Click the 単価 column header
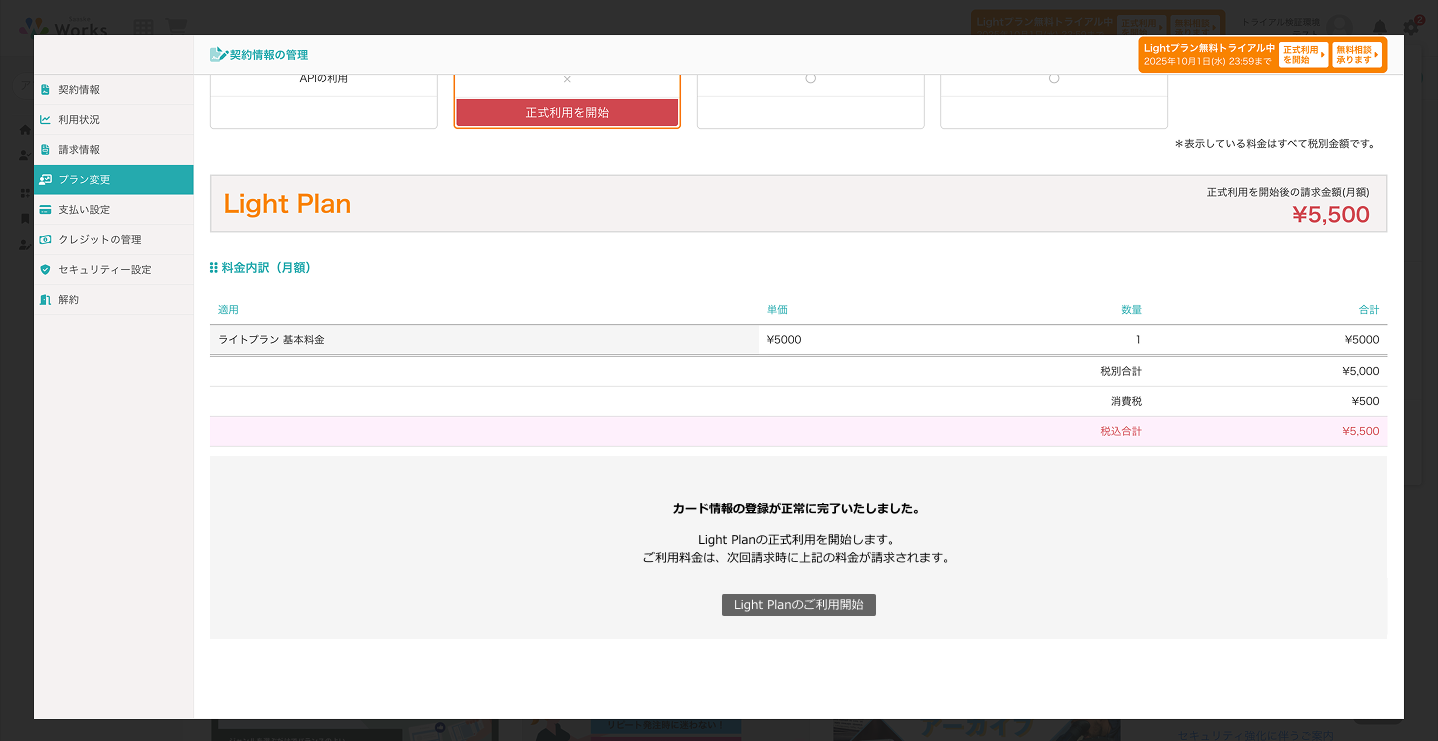The width and height of the screenshot is (1438, 741). click(x=777, y=310)
